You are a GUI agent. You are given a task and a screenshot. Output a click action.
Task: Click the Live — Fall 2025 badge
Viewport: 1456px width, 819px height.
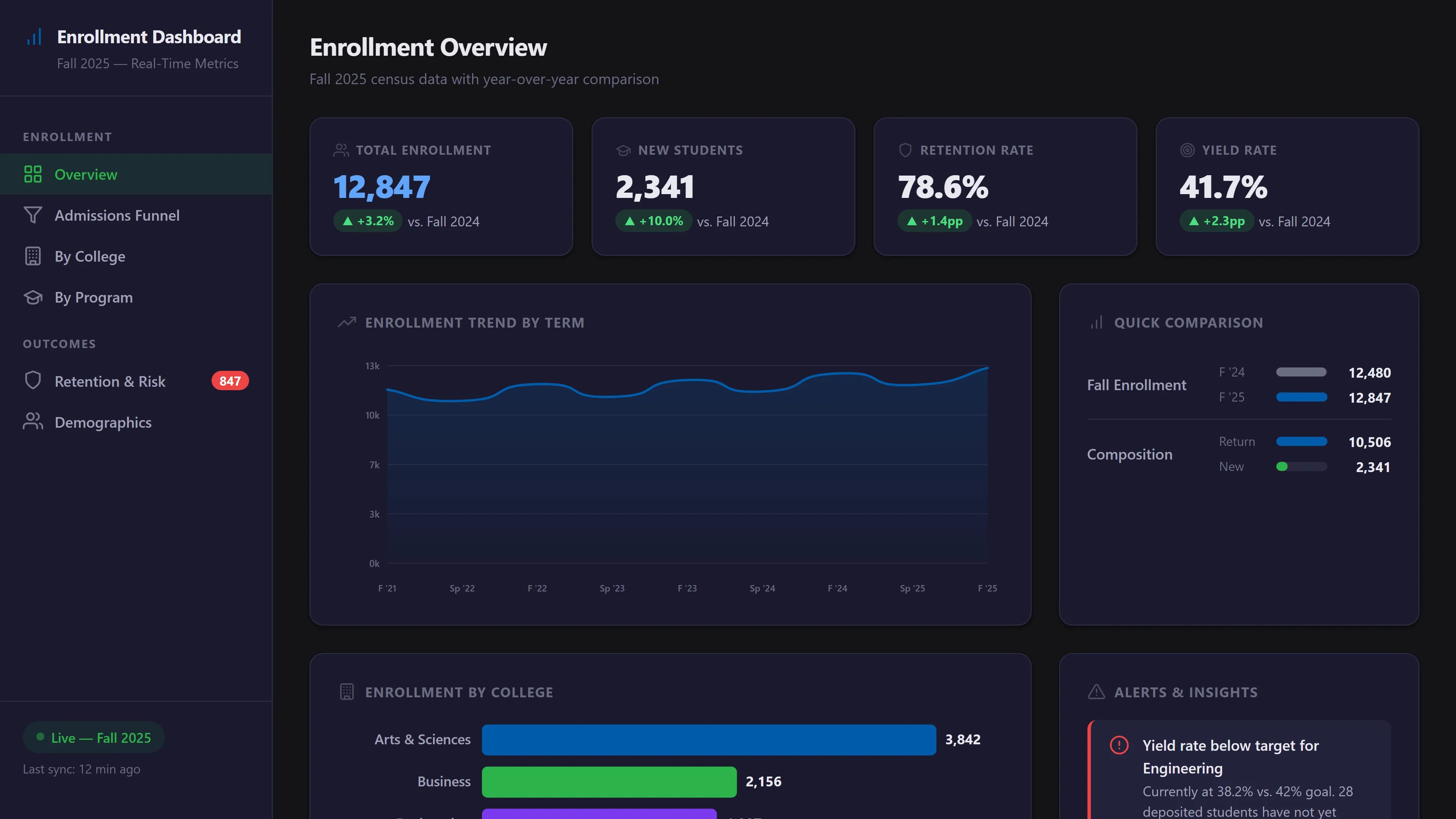click(x=93, y=737)
